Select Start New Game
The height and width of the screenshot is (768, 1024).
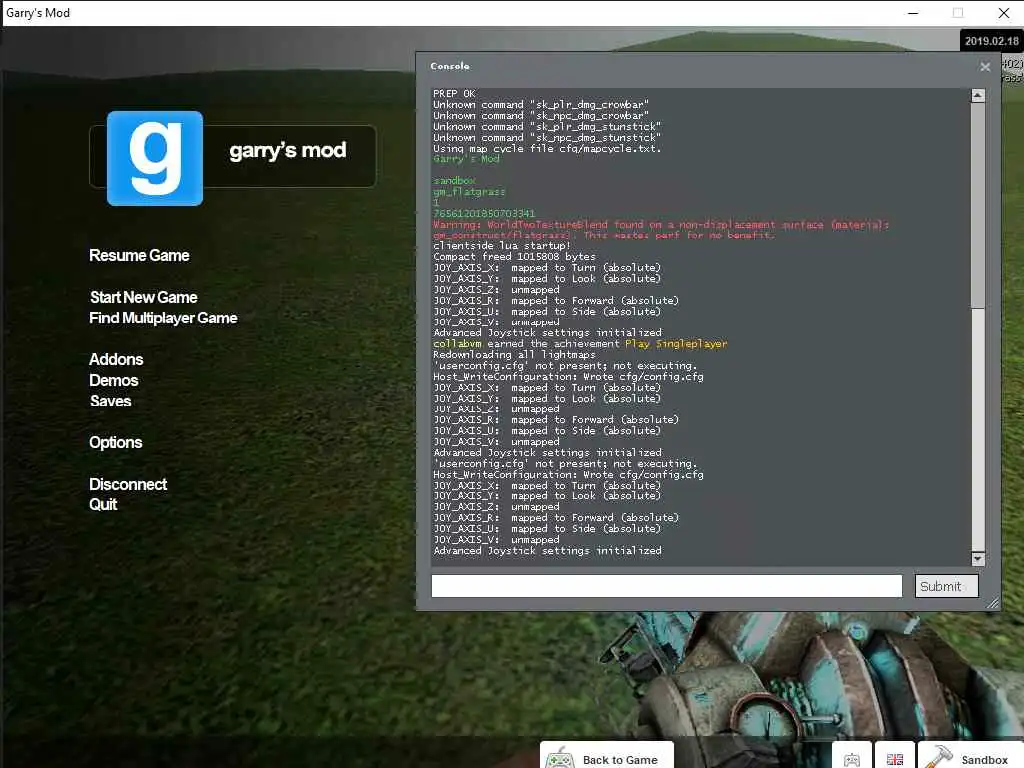click(144, 297)
